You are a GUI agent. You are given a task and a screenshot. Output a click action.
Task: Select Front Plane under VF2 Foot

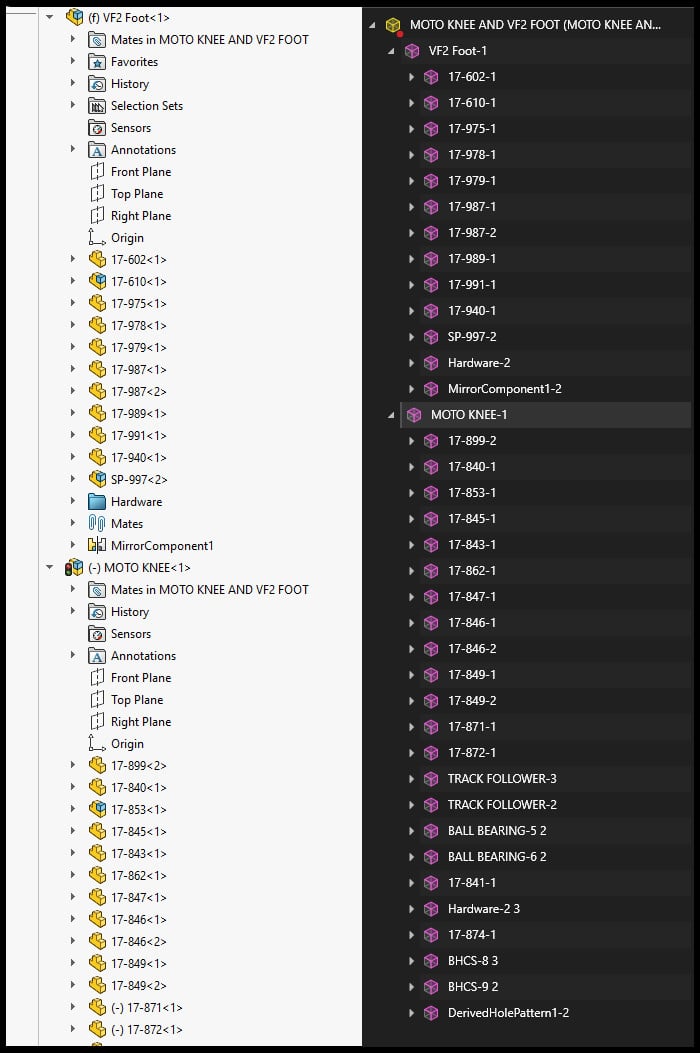140,172
